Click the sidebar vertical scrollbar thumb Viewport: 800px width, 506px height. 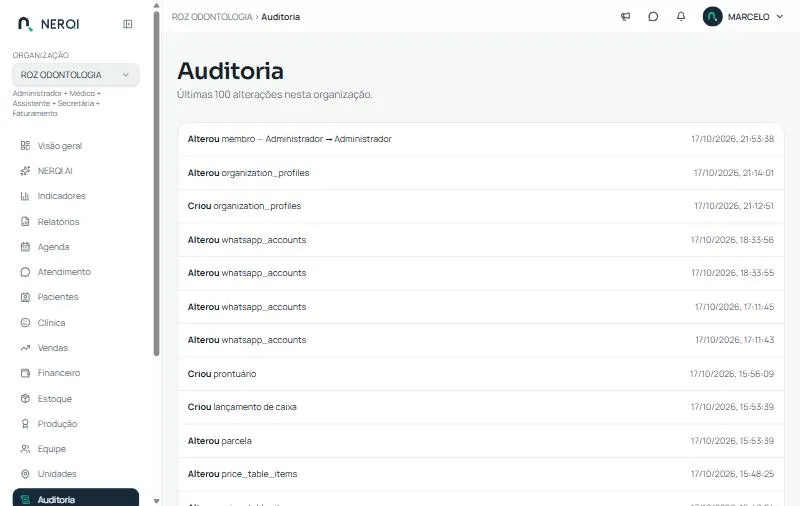[x=156, y=184]
